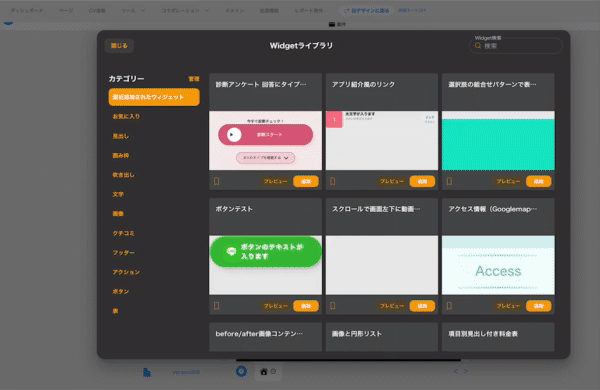
Task: Click the teal 選択肢の組合せ thumbnail
Action: coord(498,140)
